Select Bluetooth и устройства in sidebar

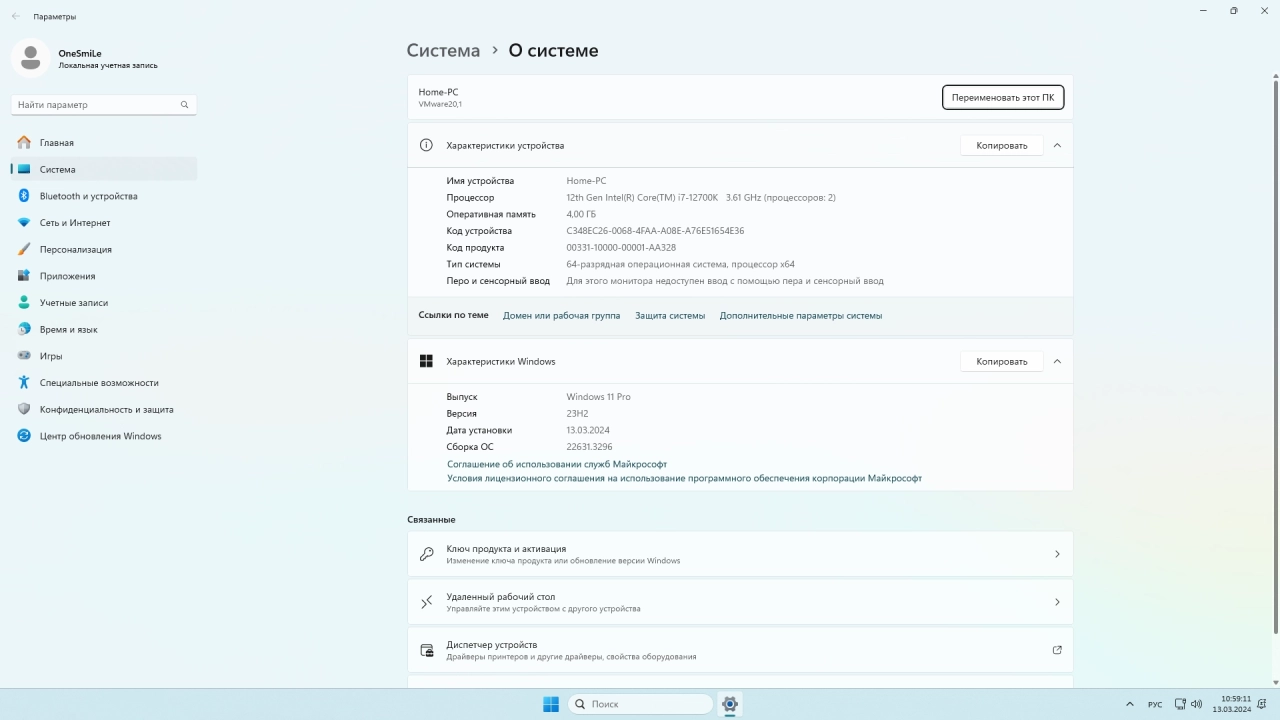(104, 196)
